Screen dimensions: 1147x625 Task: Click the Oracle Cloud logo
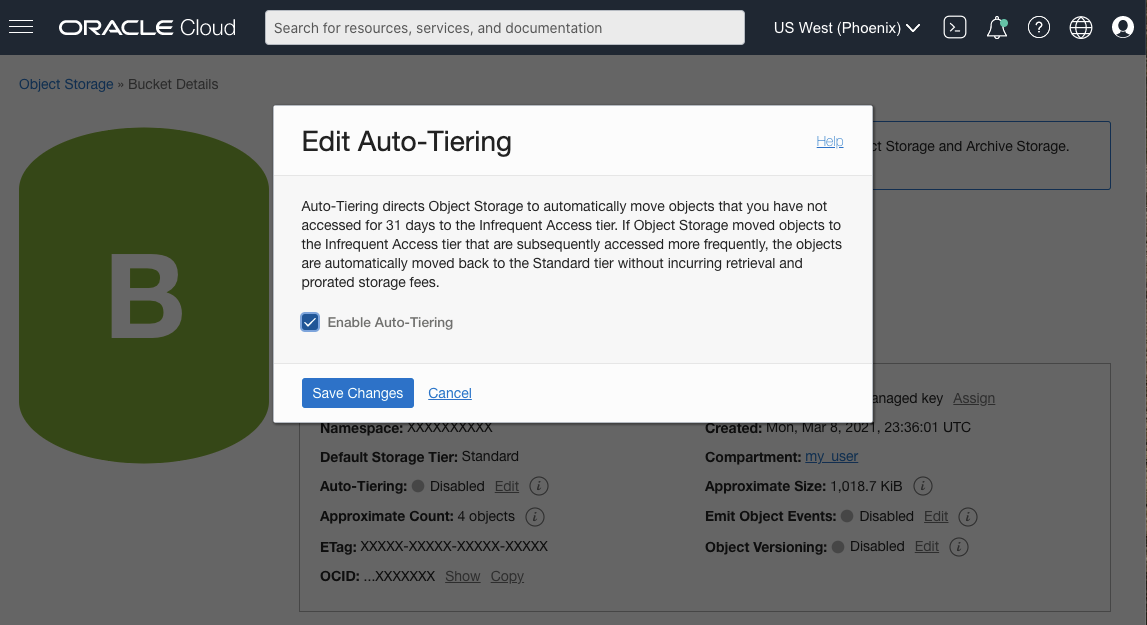tap(147, 28)
